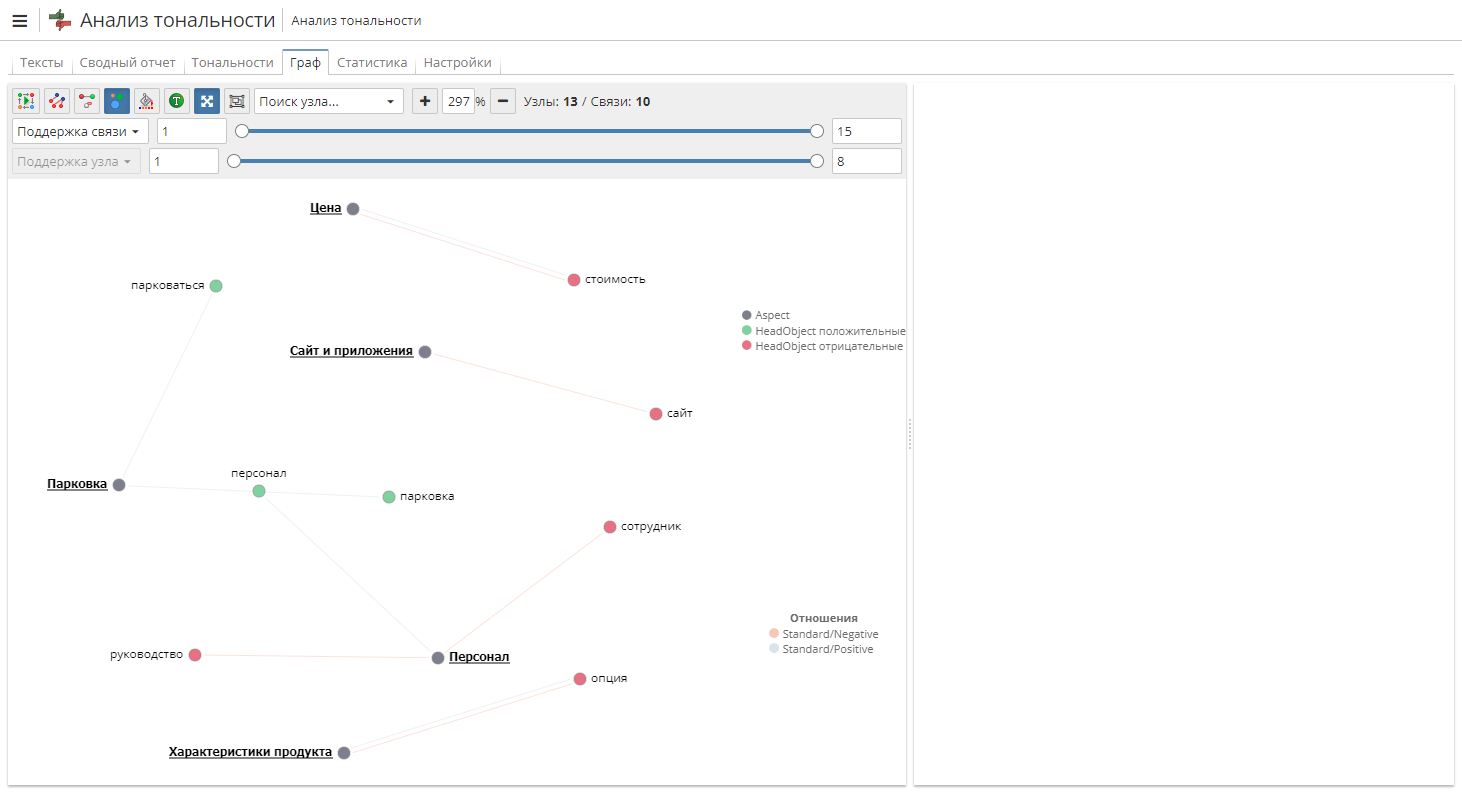Select the стоимость red node

click(x=574, y=280)
